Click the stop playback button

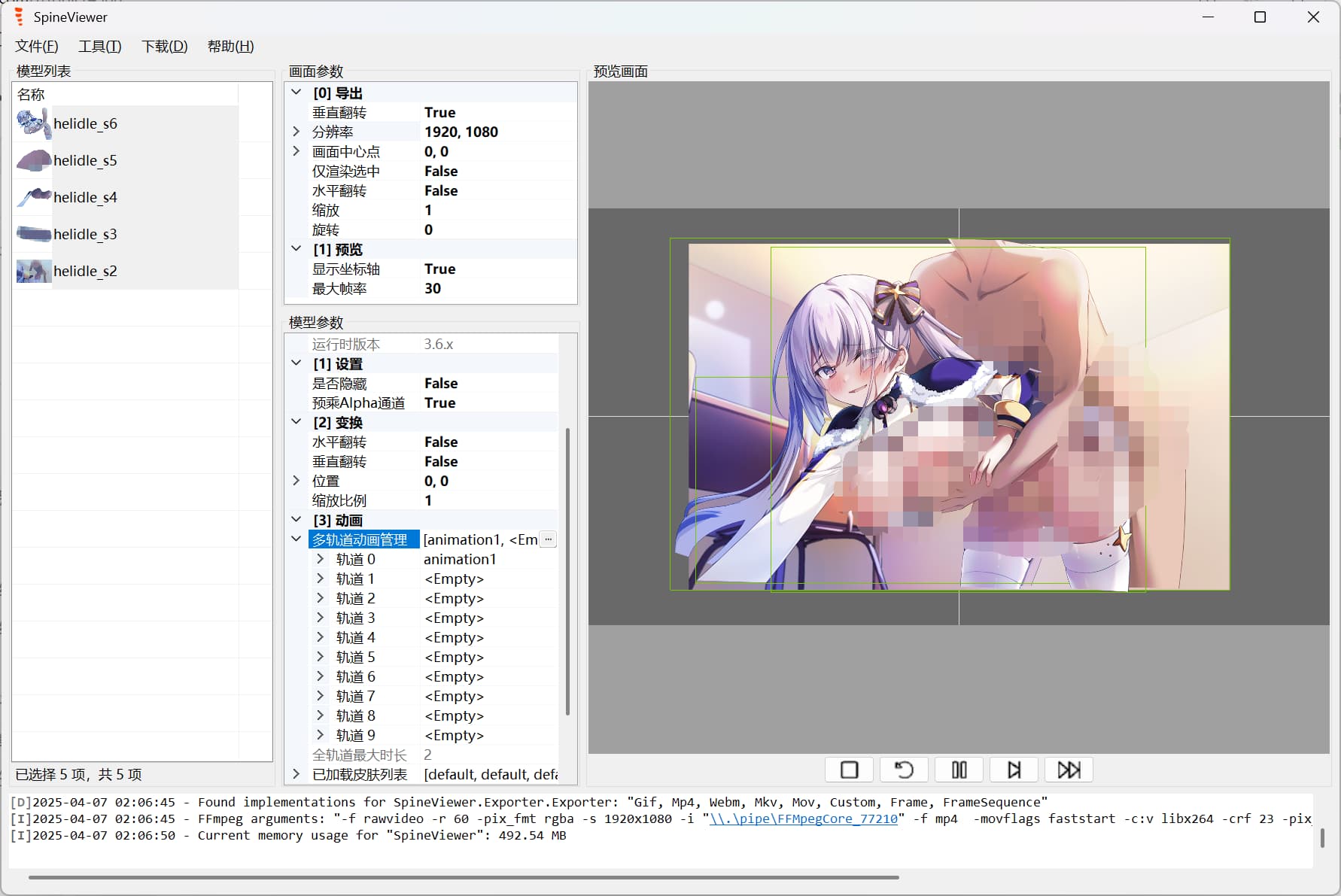[849, 770]
